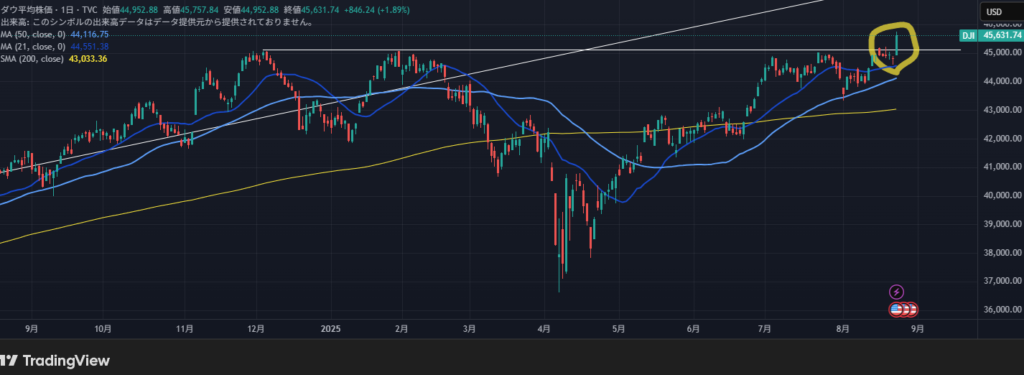Click the purple lightning event icon
Screen dimensions: 1024x375
click(x=897, y=291)
